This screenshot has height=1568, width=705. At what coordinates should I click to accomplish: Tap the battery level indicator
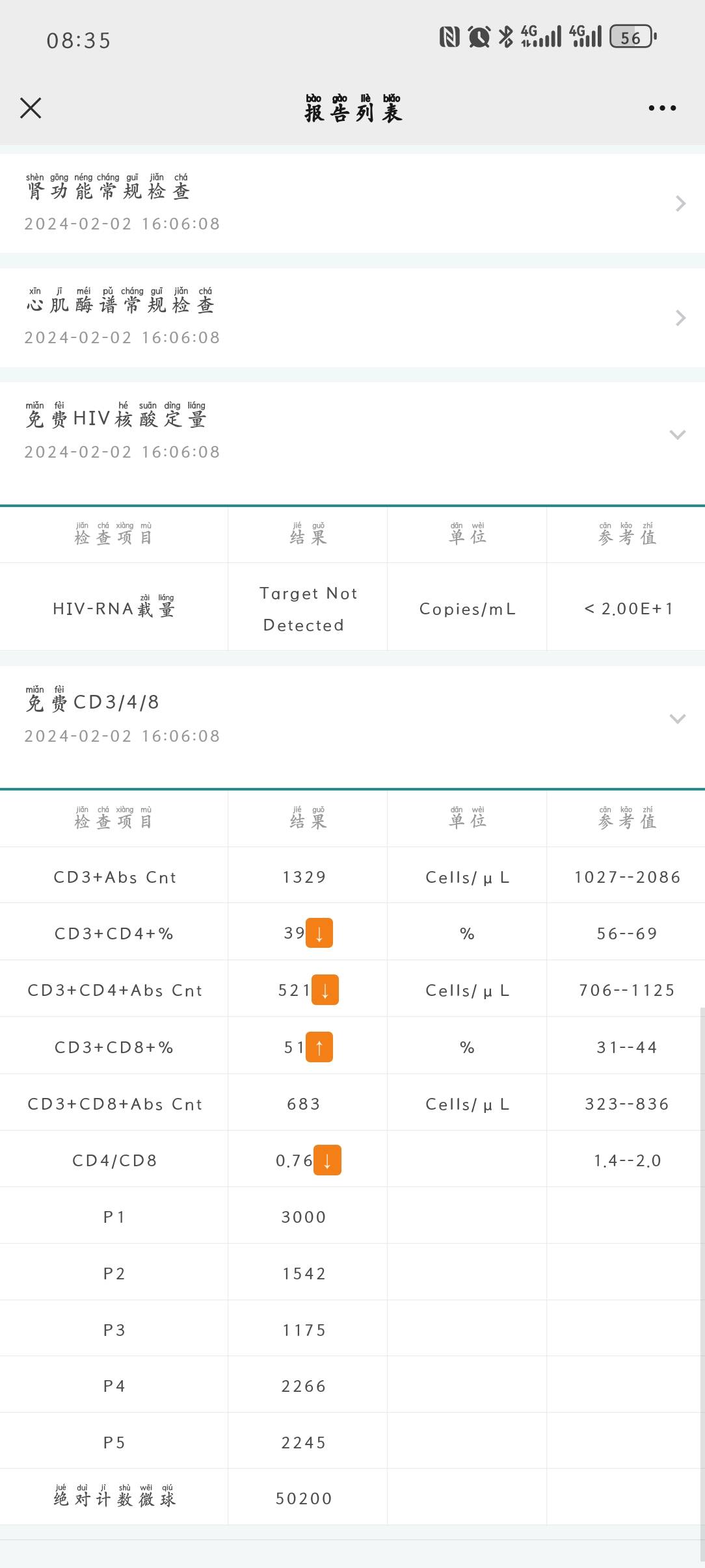(x=633, y=37)
